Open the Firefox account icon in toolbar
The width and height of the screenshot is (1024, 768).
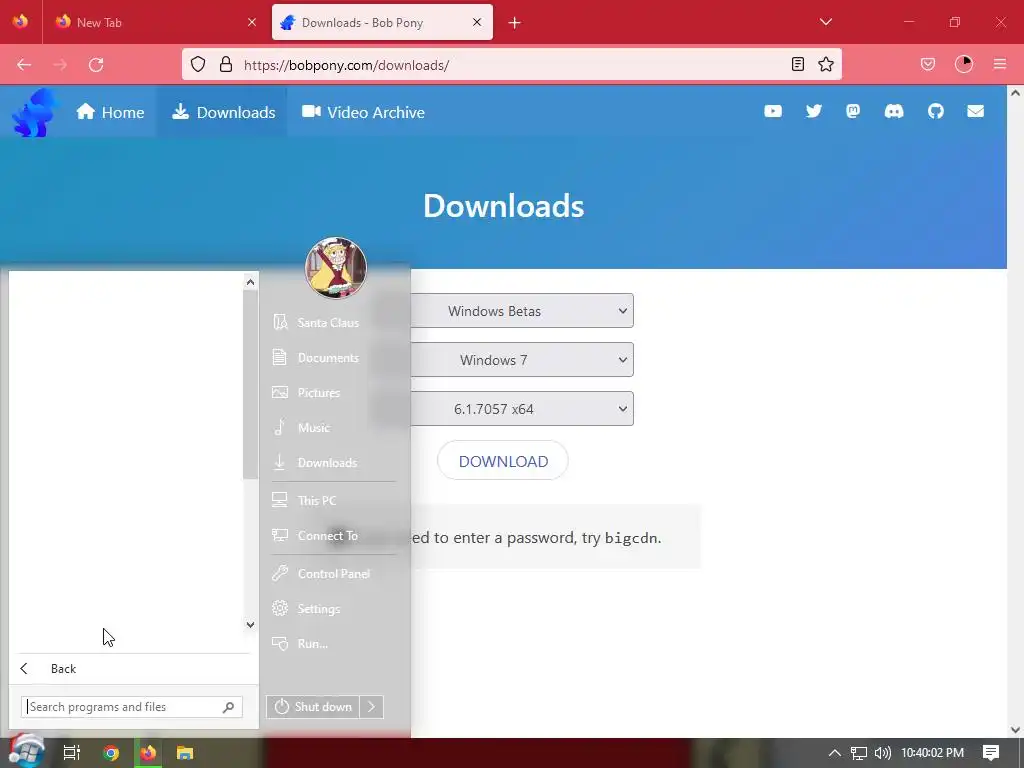coord(964,65)
